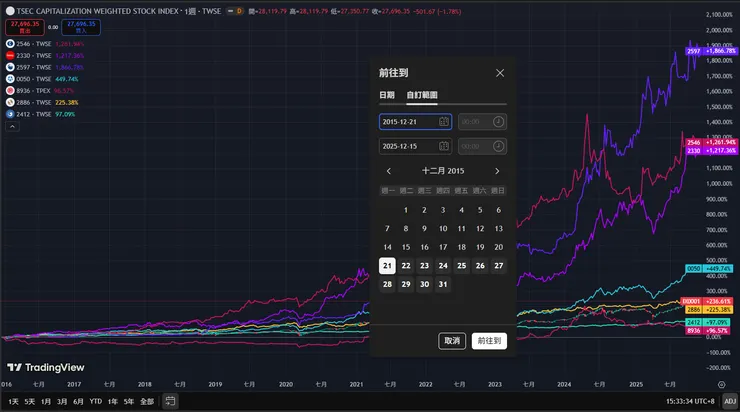Viewport: 740px width, 412px height.
Task: Select the 2330 TWSE legend row
Action: tap(45, 56)
